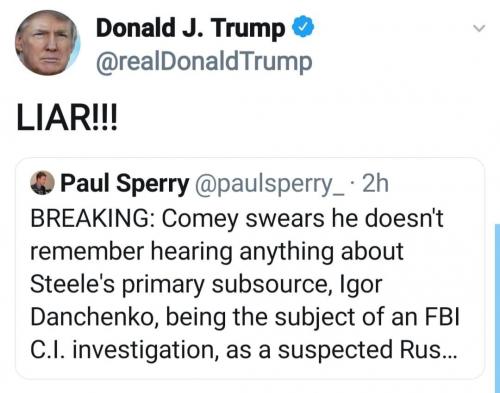
Task: Open the main tweet author's profile picture
Action: [x=47, y=43]
